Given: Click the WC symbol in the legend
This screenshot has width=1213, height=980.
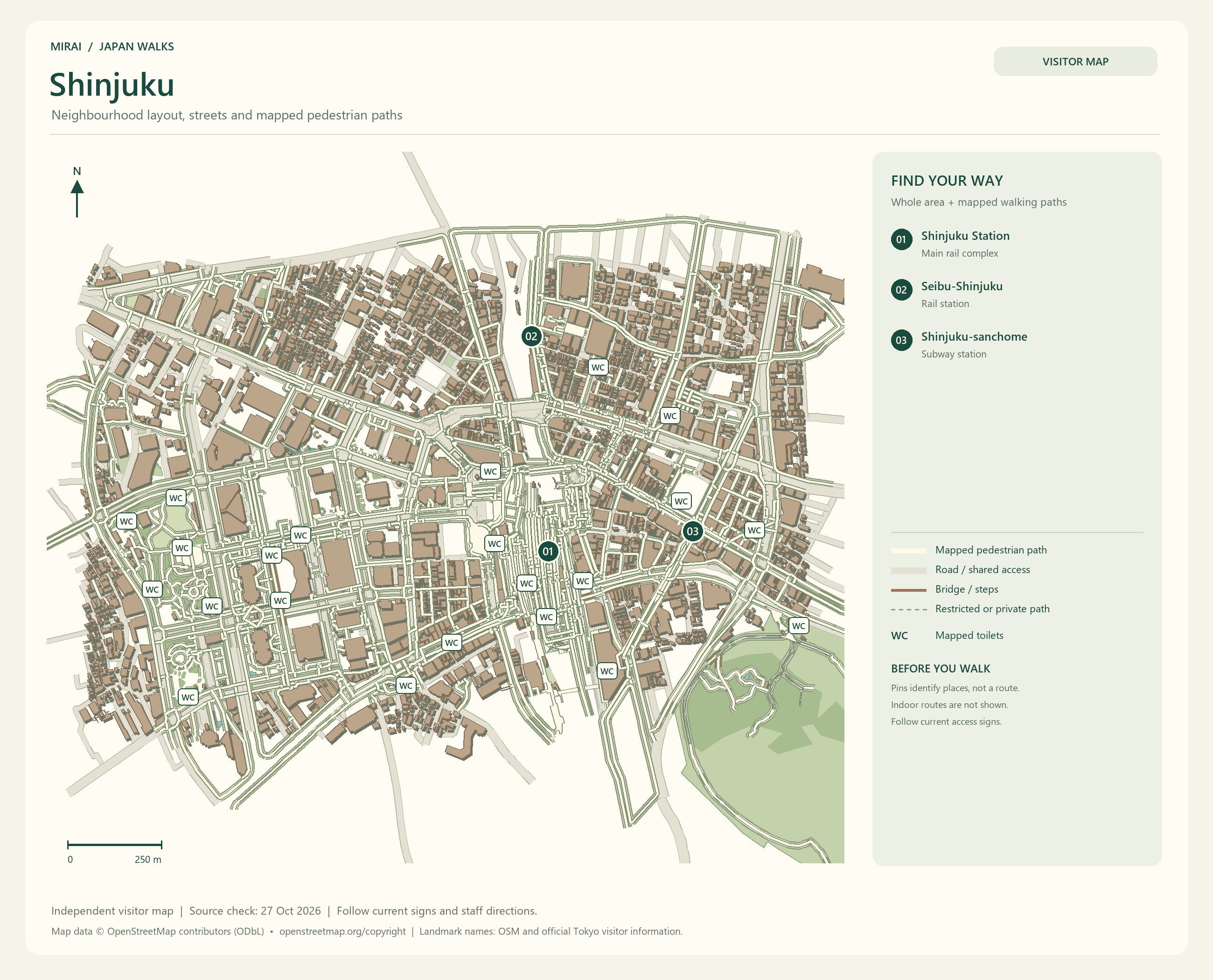Looking at the screenshot, I should click(x=899, y=636).
